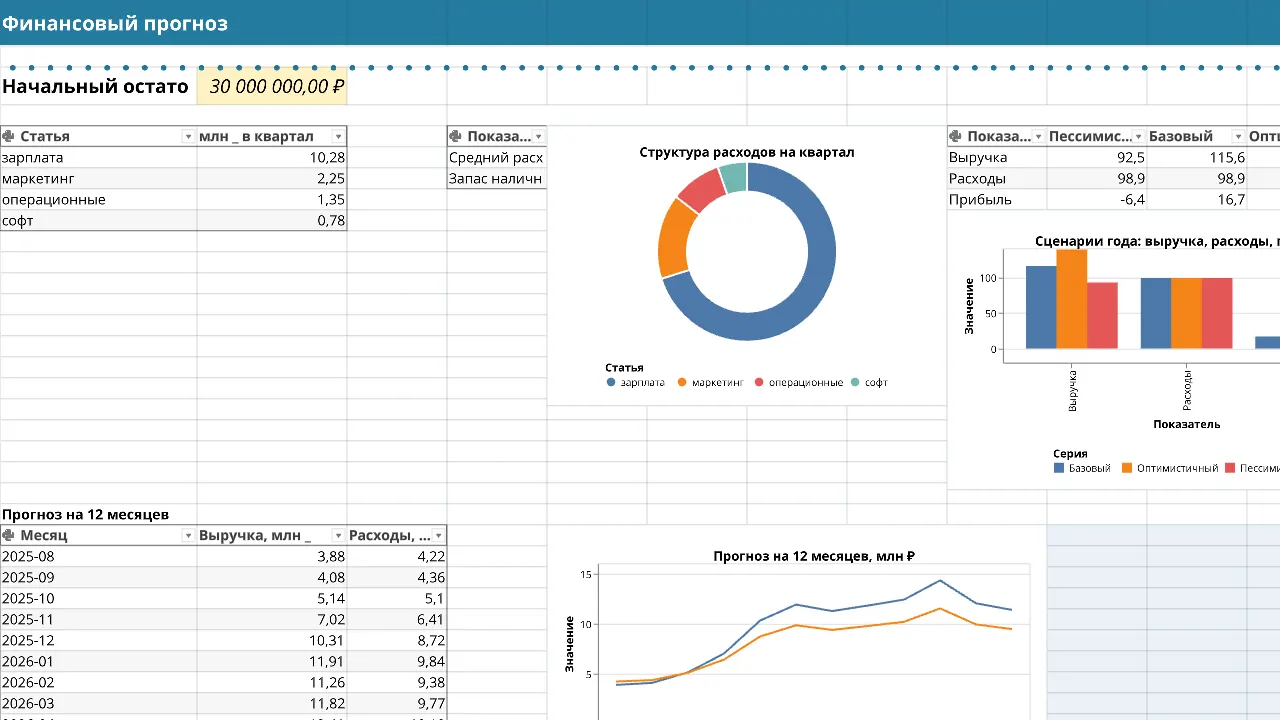Open the Расходы, … filter dropdown in the forecast table
This screenshot has height=720, width=1280.
click(438, 535)
